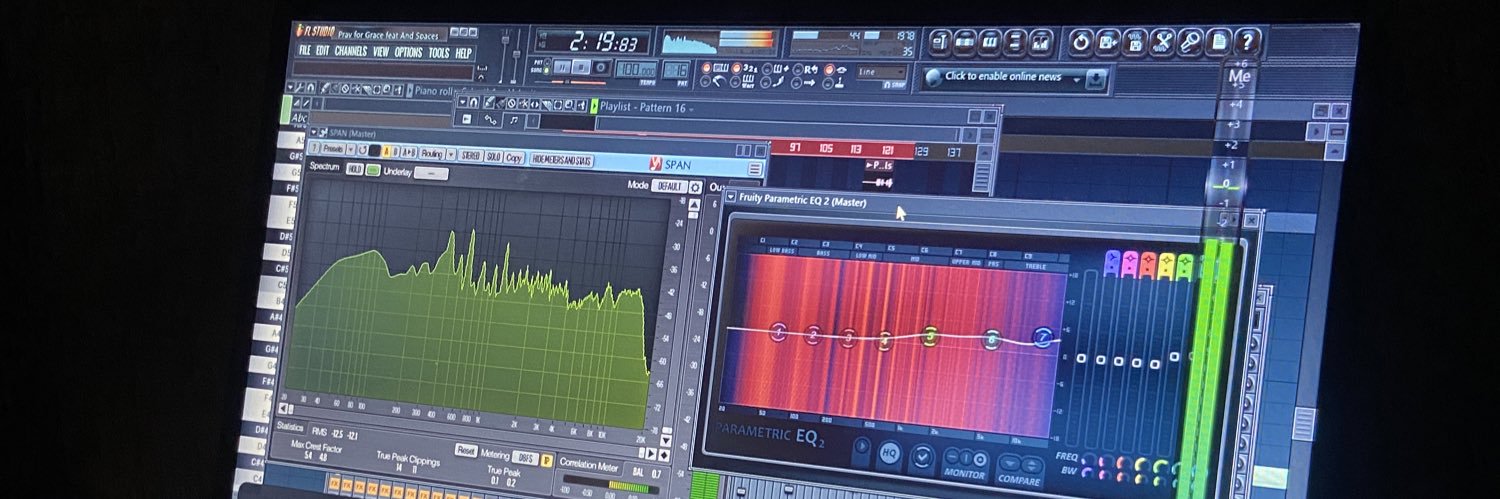Click the save project floppy disk icon
This screenshot has height=499, width=1500.
1107,43
